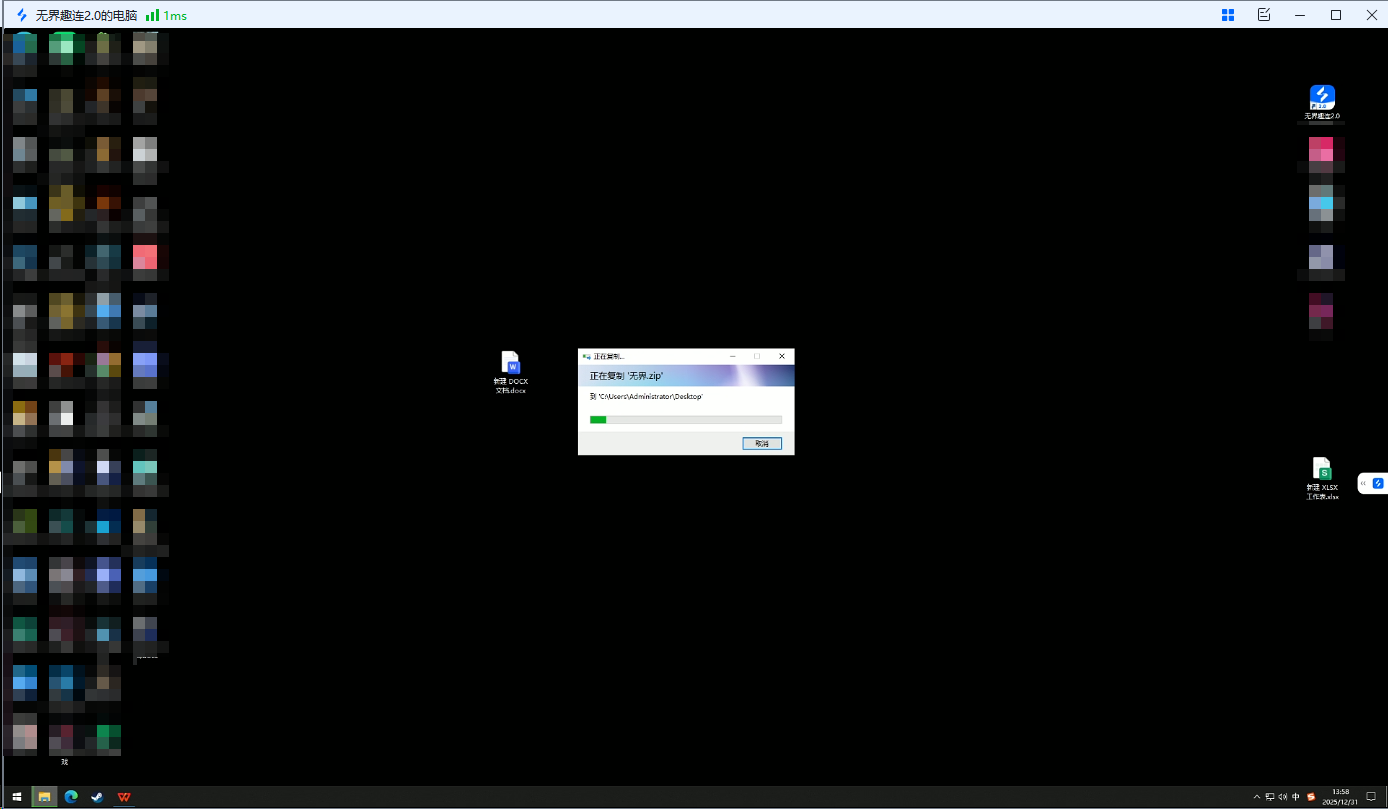Open the notification center icon
This screenshot has height=809, width=1388.
1371,797
